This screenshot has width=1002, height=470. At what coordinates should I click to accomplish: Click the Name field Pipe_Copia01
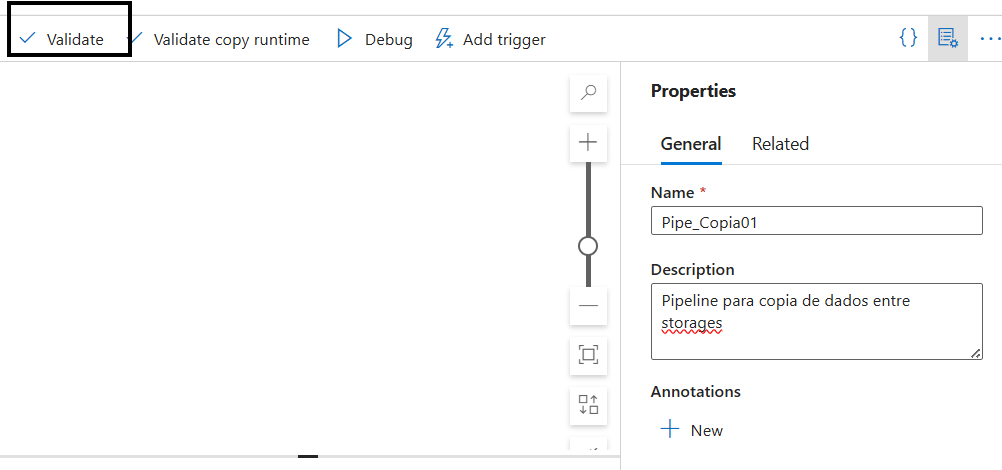816,221
